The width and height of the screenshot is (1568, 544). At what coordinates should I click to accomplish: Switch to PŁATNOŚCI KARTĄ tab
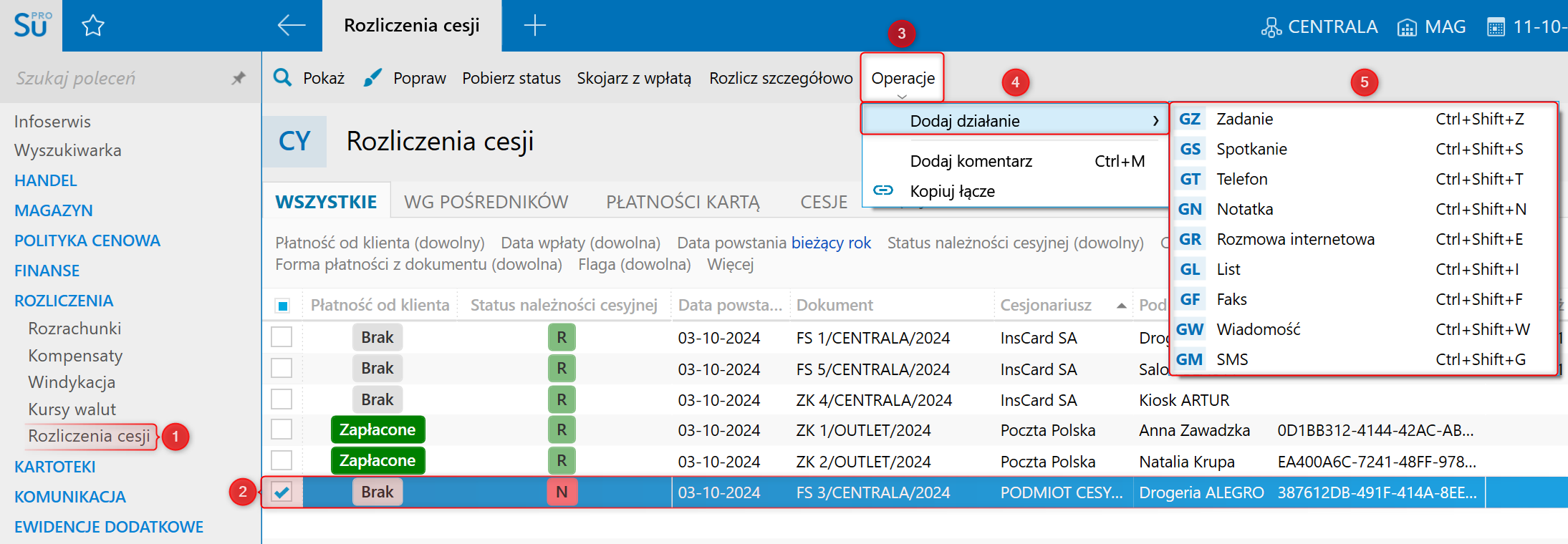point(683,202)
